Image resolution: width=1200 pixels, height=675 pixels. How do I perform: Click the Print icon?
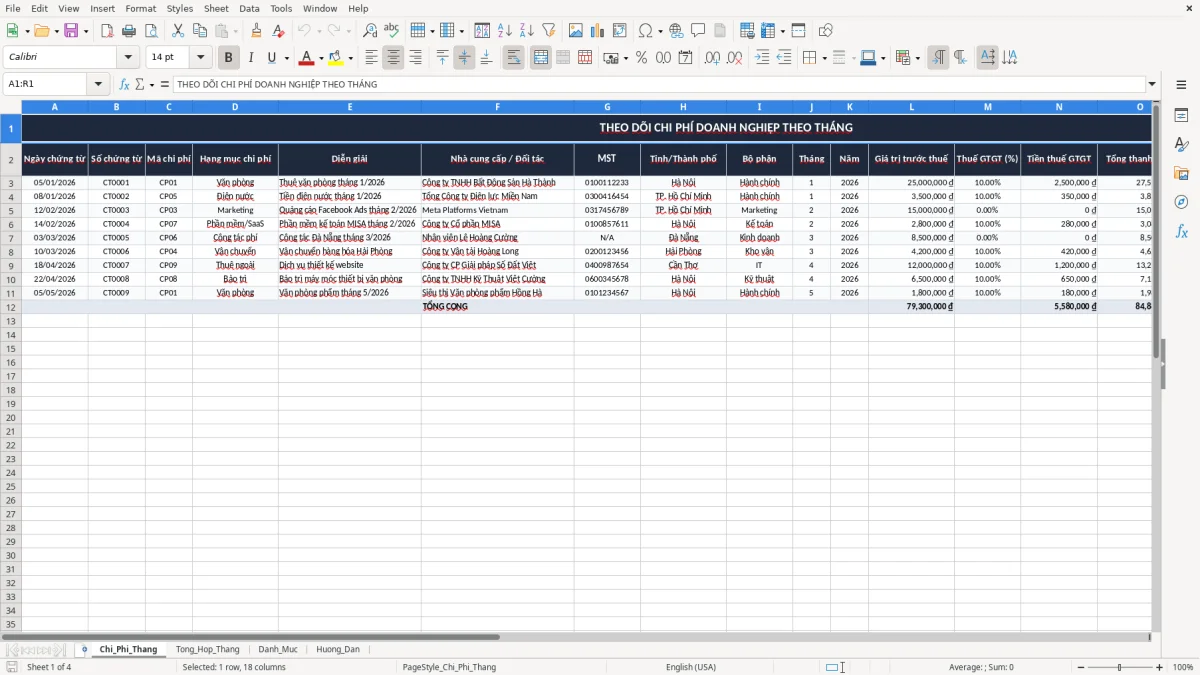coord(129,31)
